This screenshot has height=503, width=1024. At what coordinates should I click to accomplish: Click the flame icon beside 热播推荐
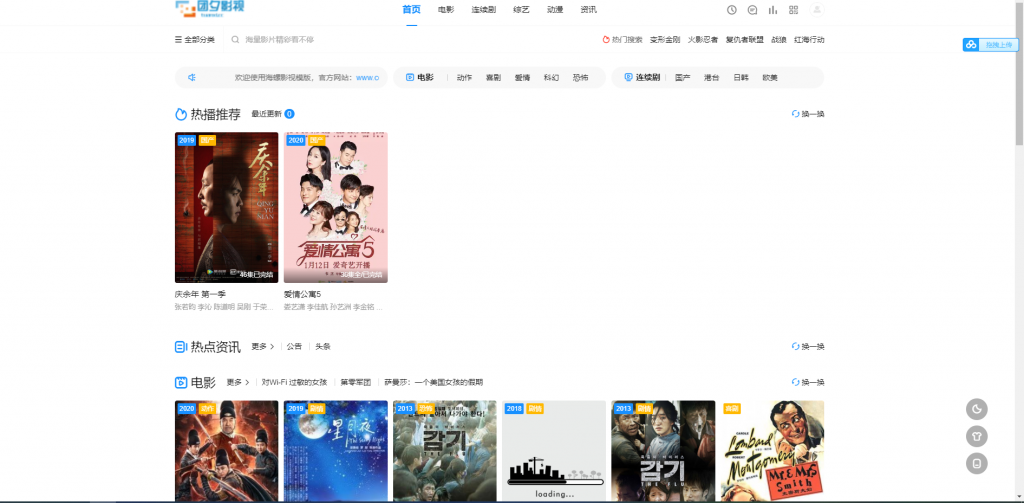[181, 114]
